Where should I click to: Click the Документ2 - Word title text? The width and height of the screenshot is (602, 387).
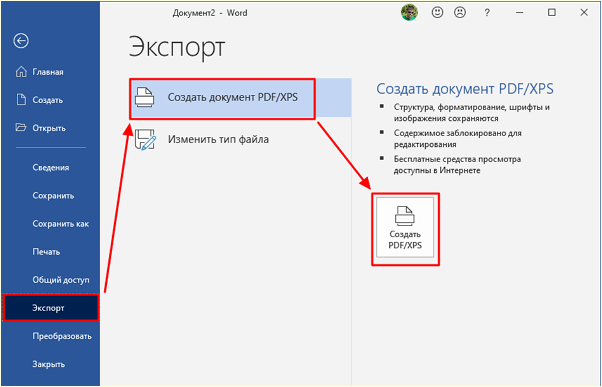[x=210, y=13]
